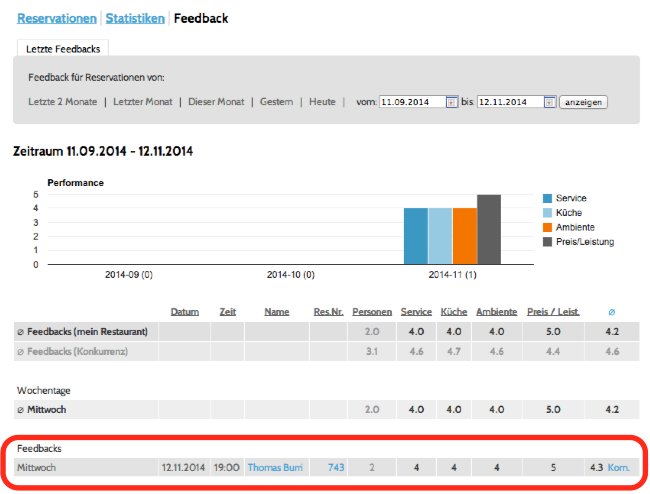650x494 pixels.
Task: Sort by the average ⌀ column header
Action: (611, 312)
